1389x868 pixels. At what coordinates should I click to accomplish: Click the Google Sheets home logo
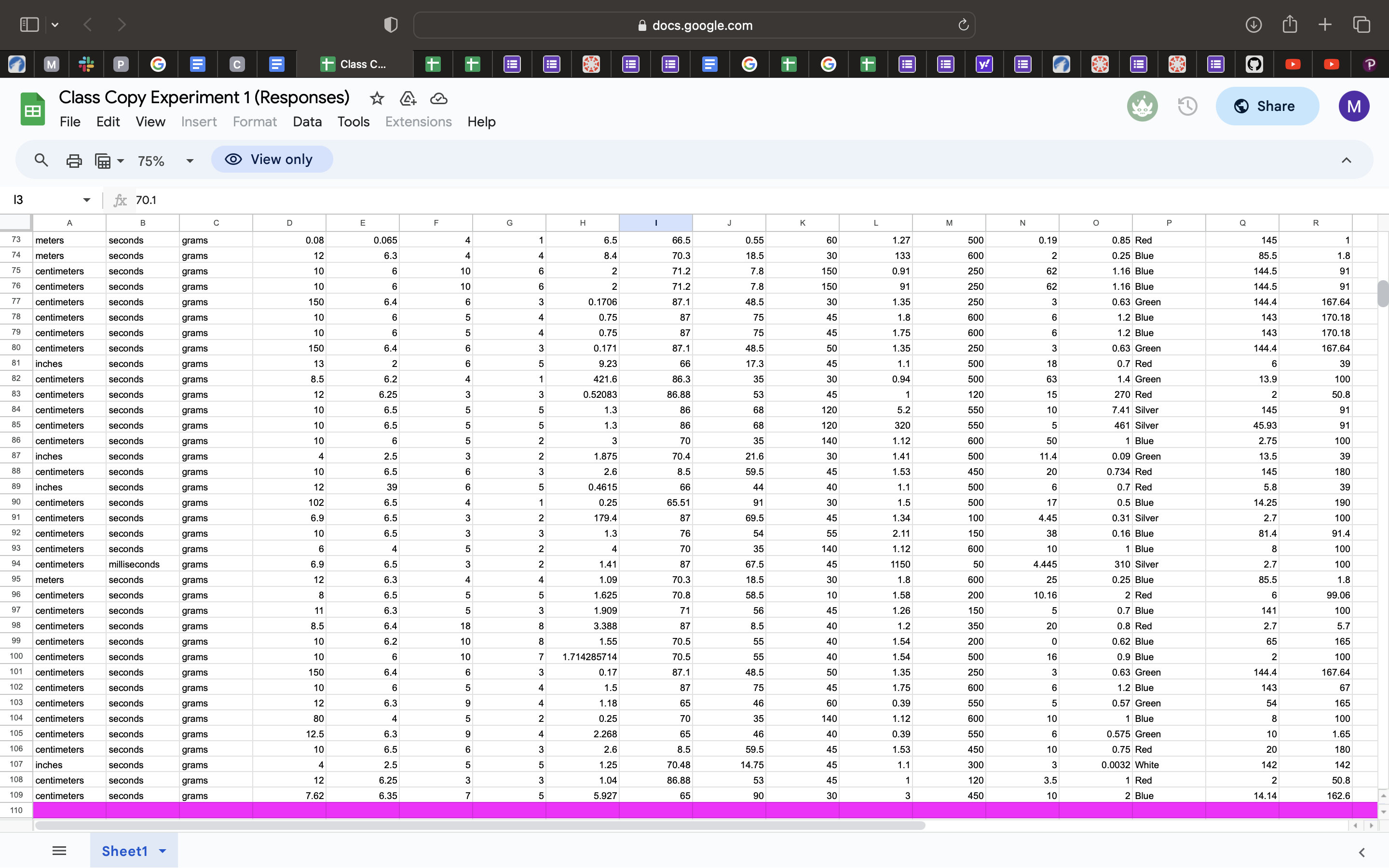point(33,108)
